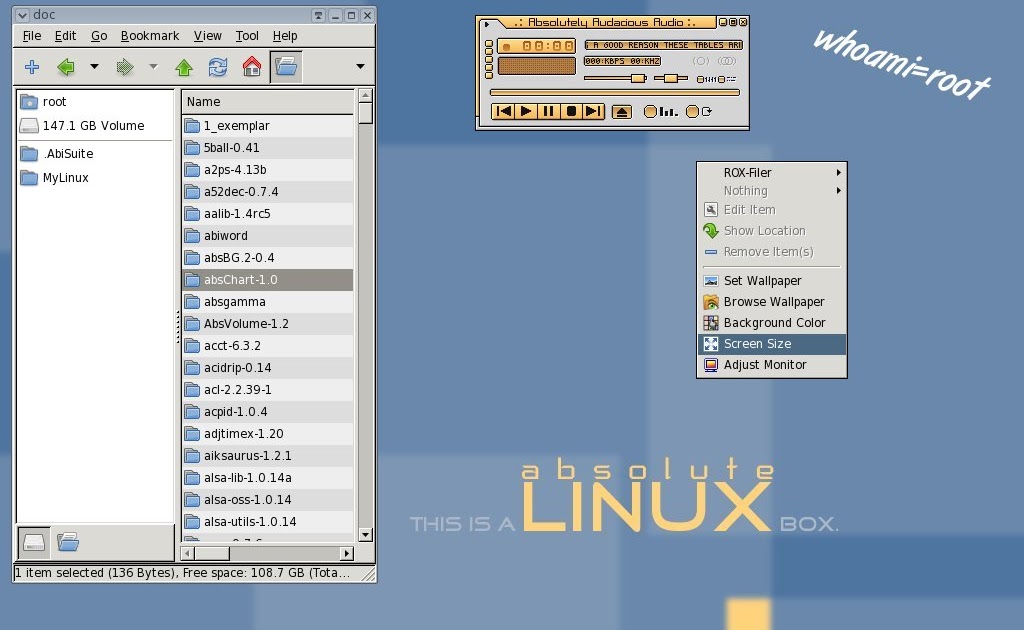Navigate up a directory with the Up arrow
This screenshot has height=630, width=1024.
[185, 66]
